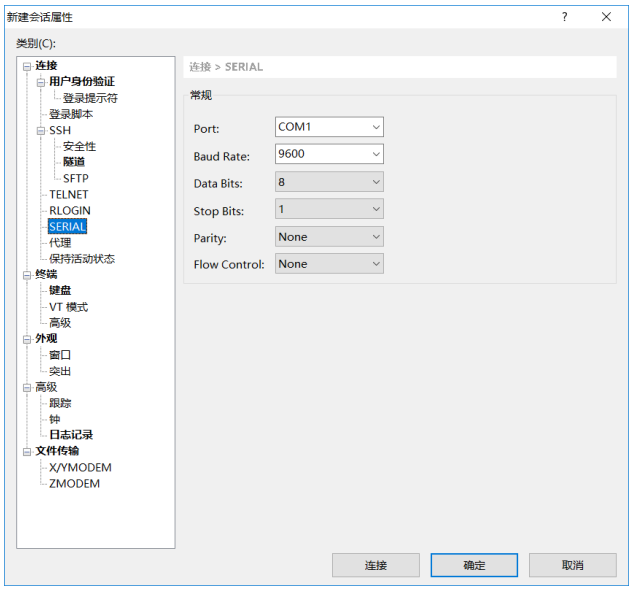Select 代理 tree item
The height and width of the screenshot is (591, 634).
60,243
